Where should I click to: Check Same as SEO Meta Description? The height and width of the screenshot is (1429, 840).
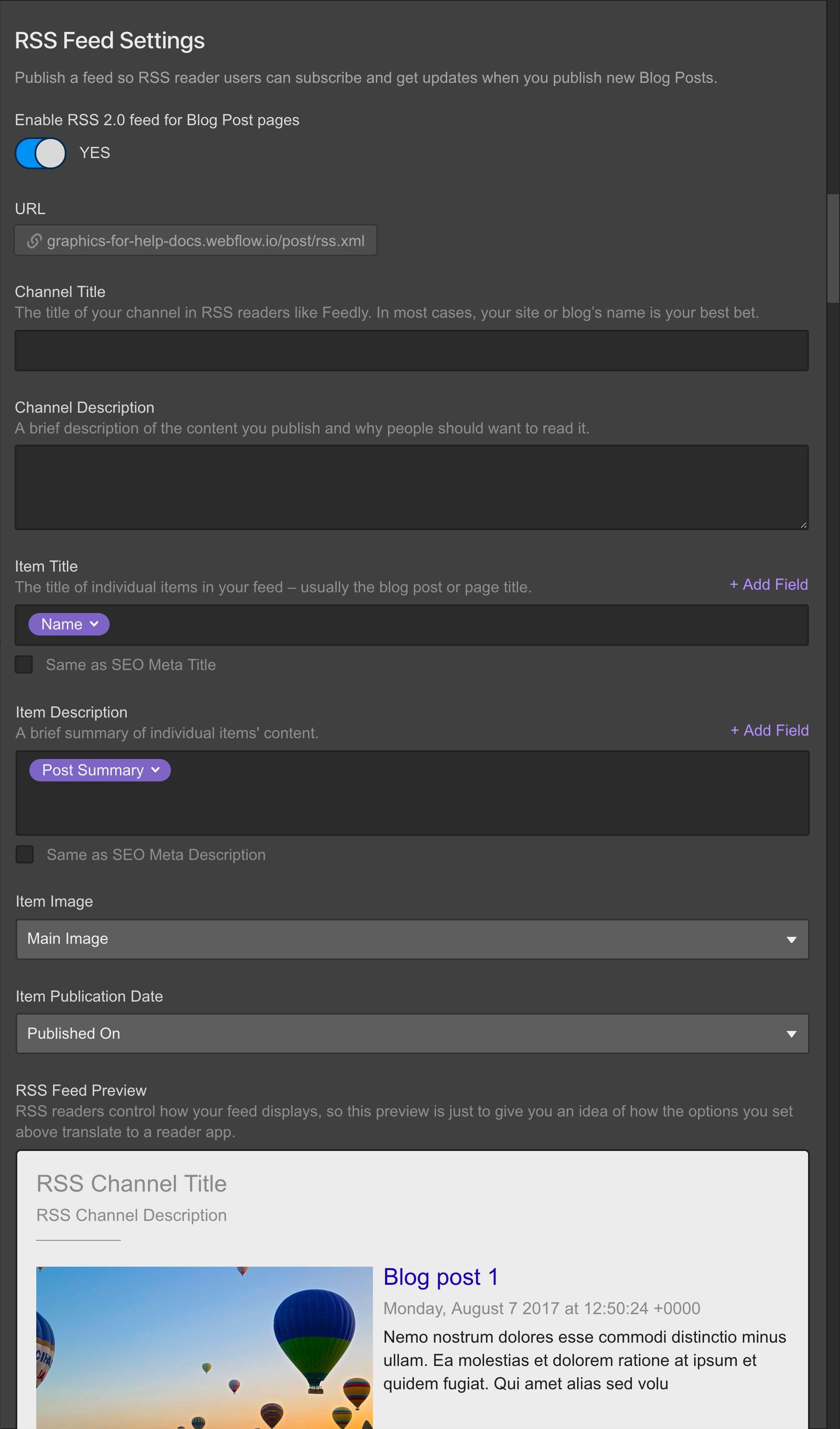tap(24, 854)
